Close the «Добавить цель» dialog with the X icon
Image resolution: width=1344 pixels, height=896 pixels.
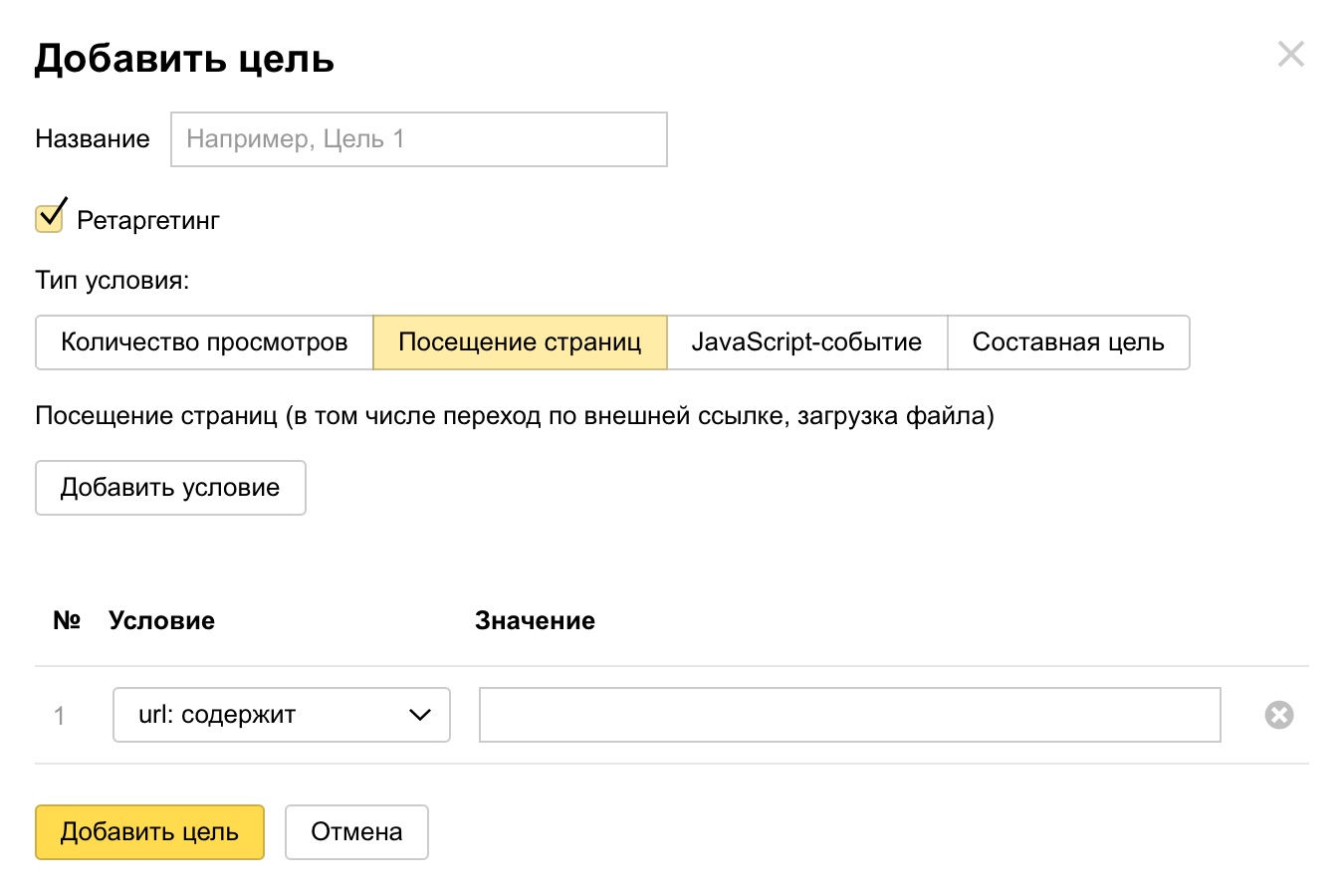[x=1290, y=55]
